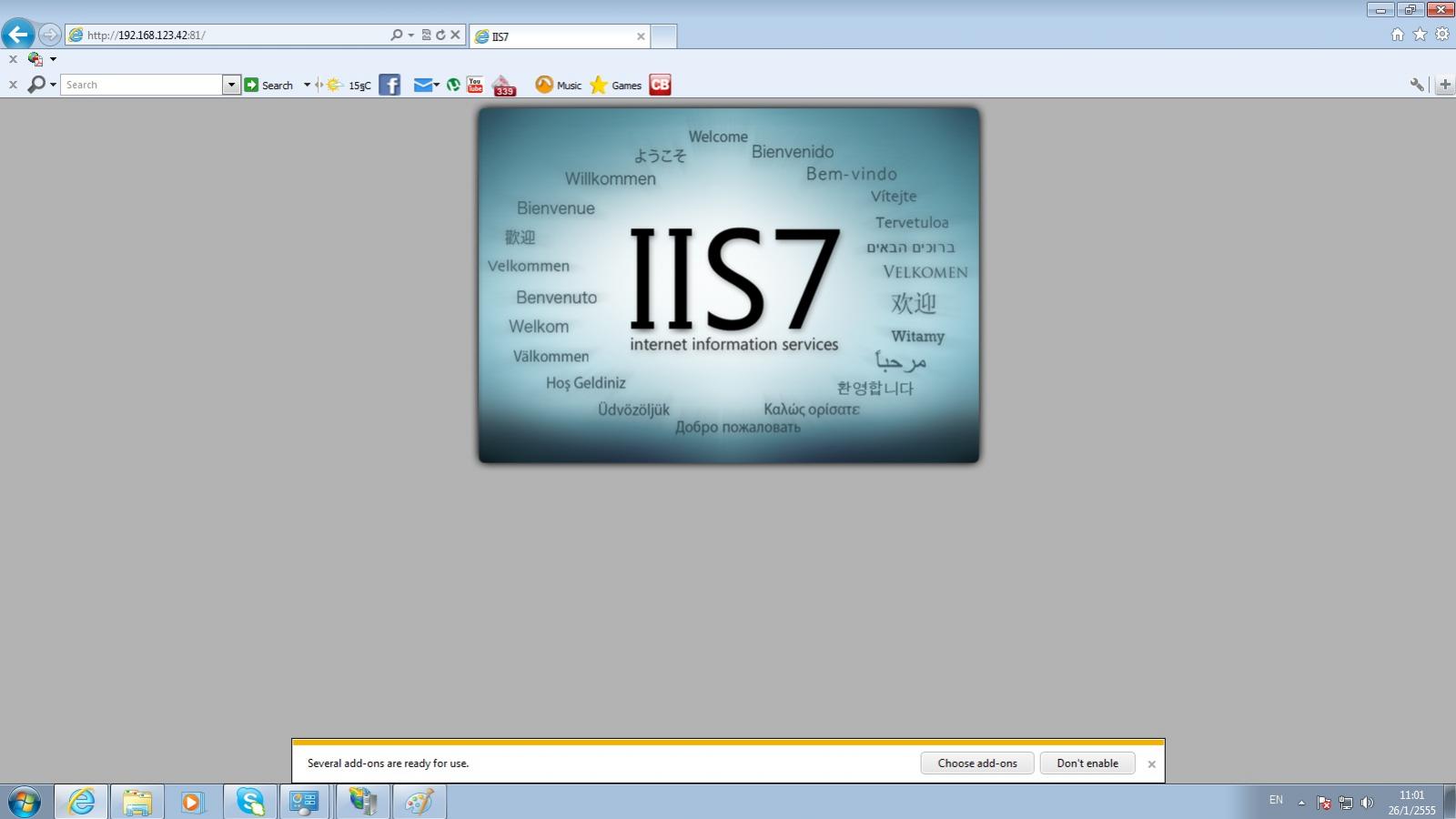Open the YouTube toolbar shortcut

coord(475,85)
